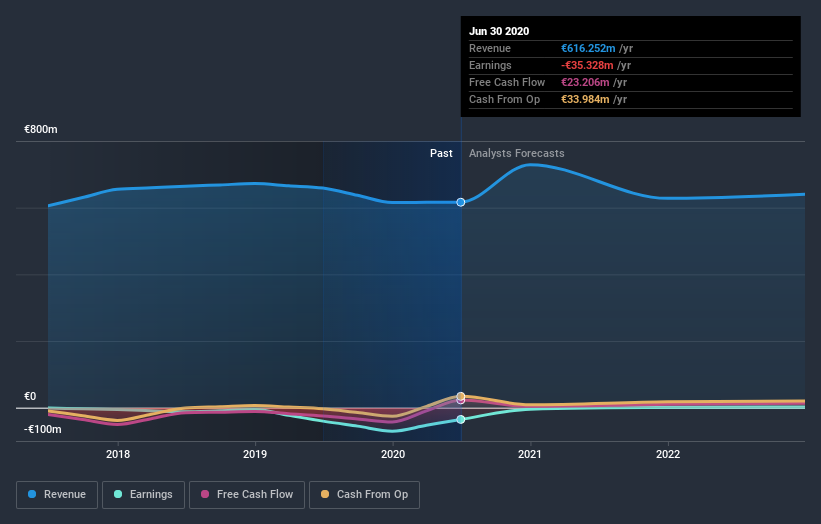This screenshot has width=821, height=524.
Task: Click the Revenue row label in tooltip
Action: click(490, 48)
